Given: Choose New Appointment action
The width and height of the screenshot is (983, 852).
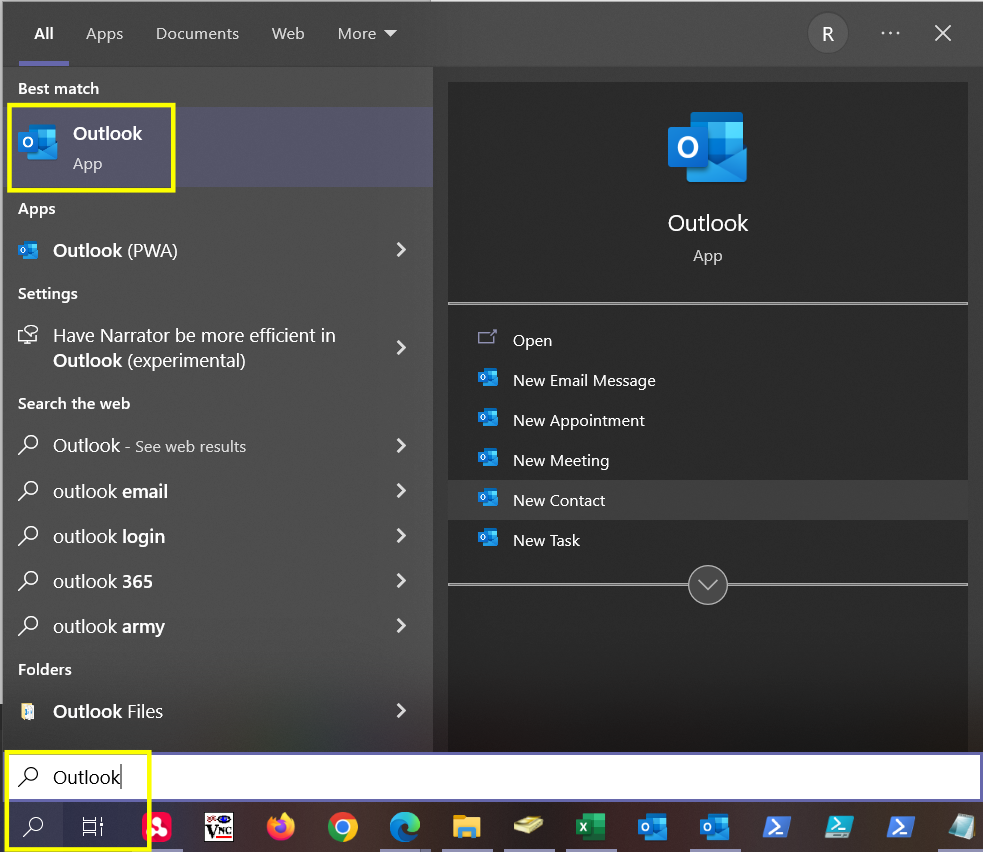Looking at the screenshot, I should pos(708,420).
